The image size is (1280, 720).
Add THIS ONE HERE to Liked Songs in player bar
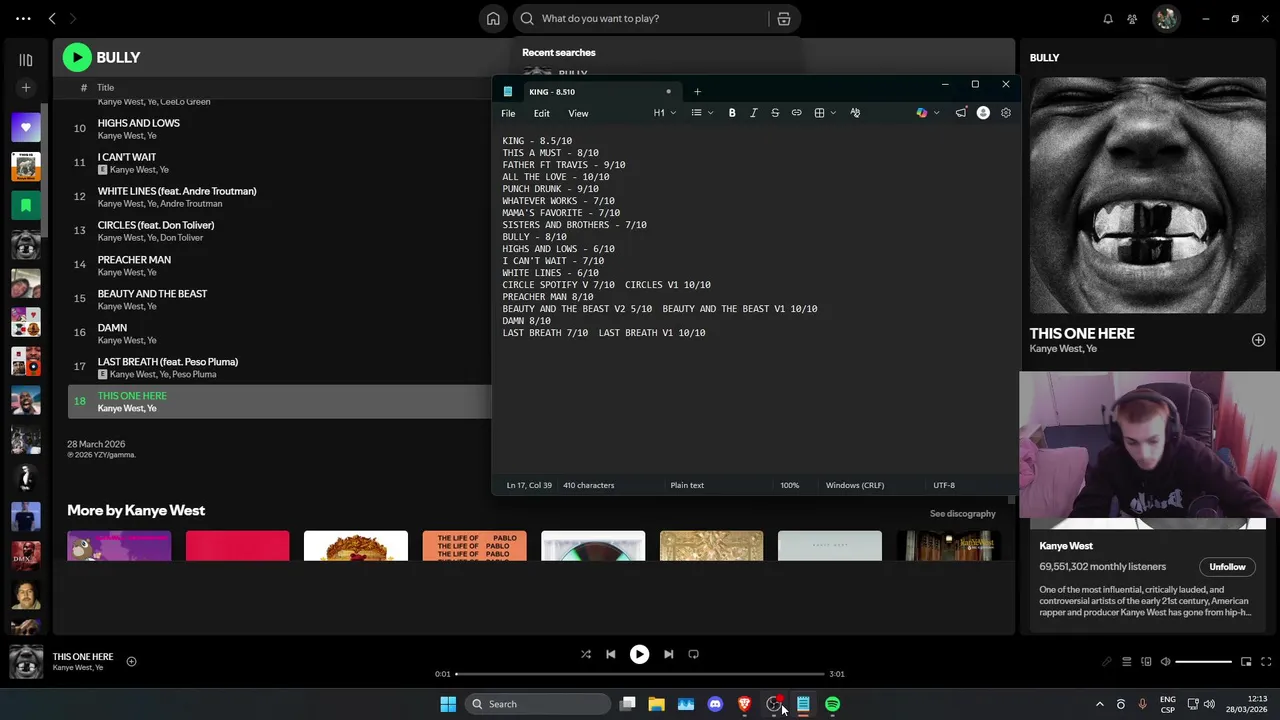pyautogui.click(x=131, y=661)
